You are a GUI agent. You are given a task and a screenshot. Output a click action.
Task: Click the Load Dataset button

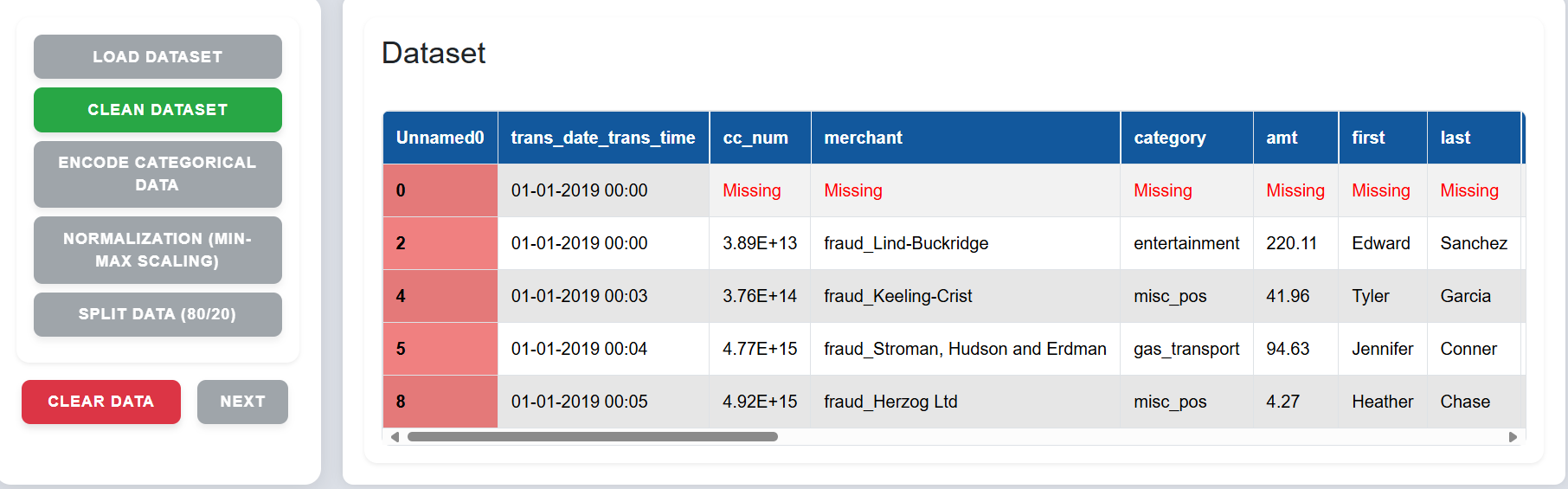pos(157,56)
